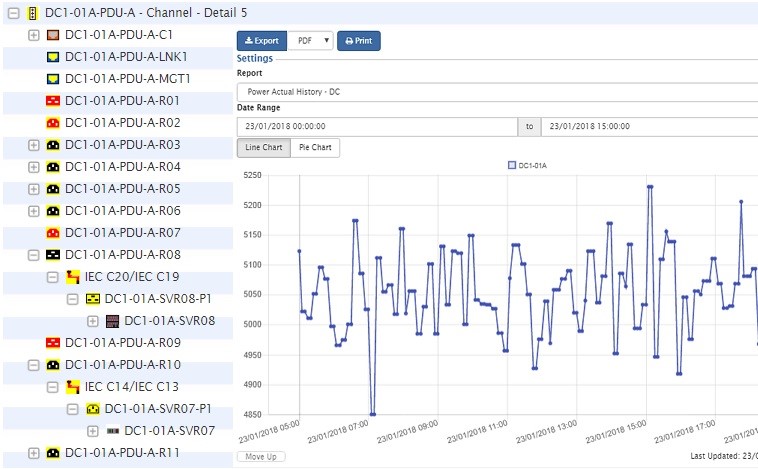758x469 pixels.
Task: Toggle the DC1-01A legend series checkbox
Action: pos(512,164)
